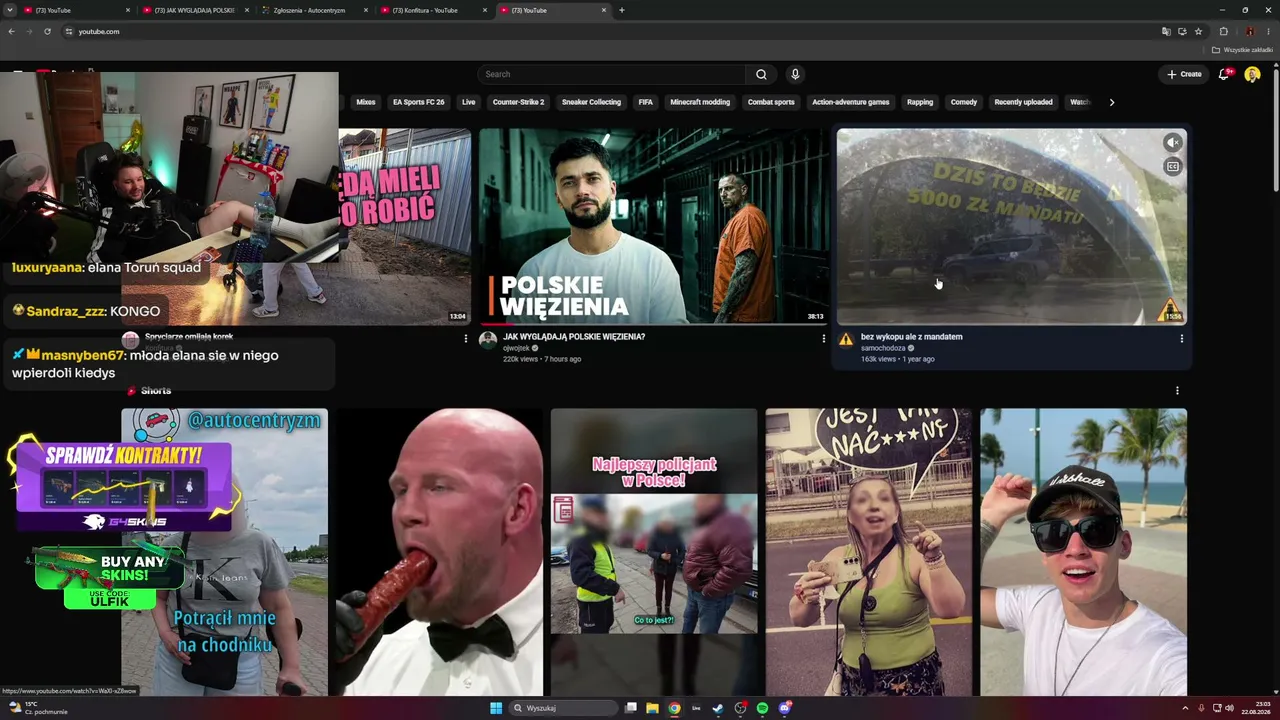Open the Chrome three-dot menu
This screenshot has height=720, width=1280.
pos(1268,31)
